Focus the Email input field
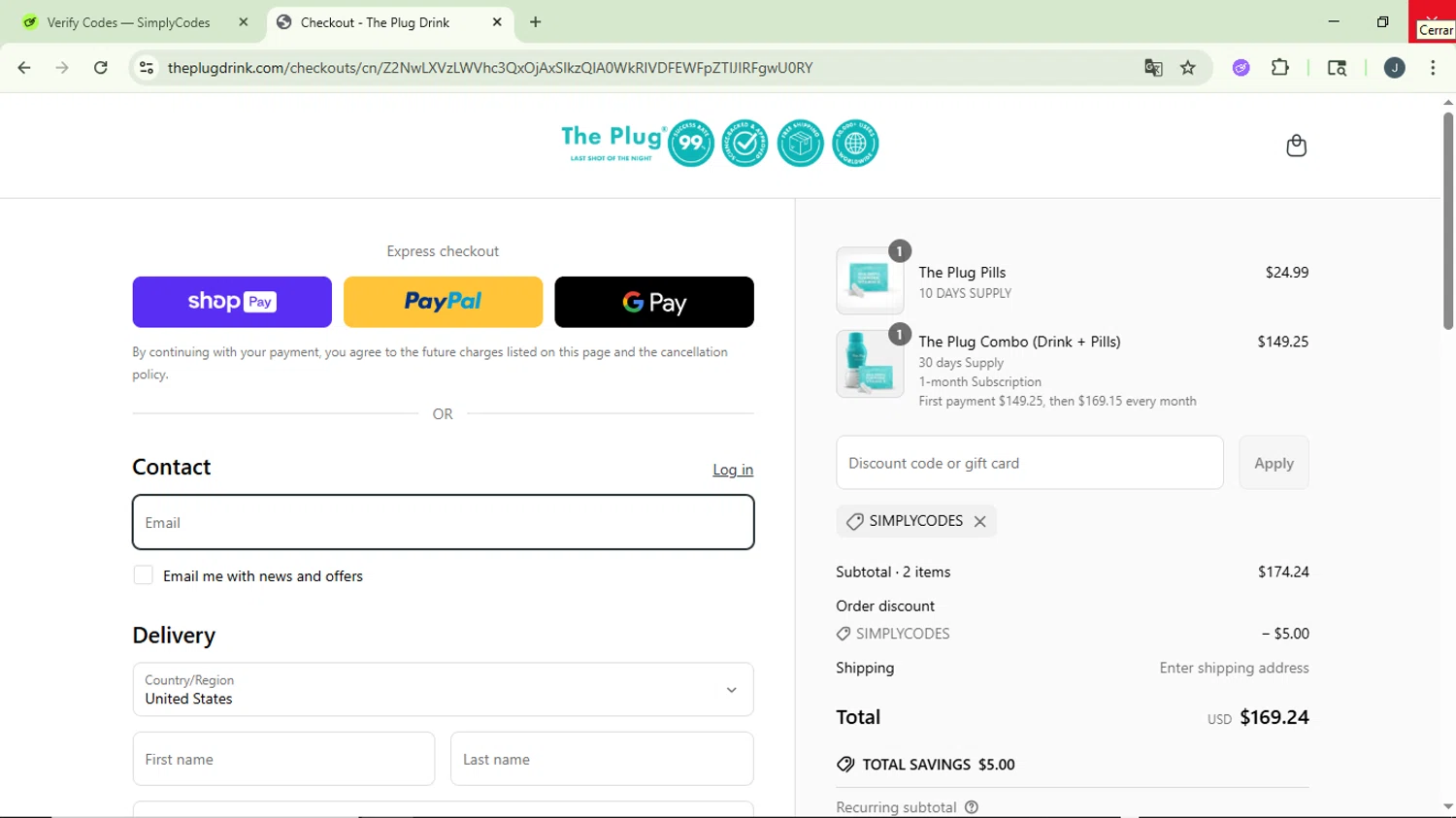This screenshot has height=818, width=1456. [x=443, y=522]
